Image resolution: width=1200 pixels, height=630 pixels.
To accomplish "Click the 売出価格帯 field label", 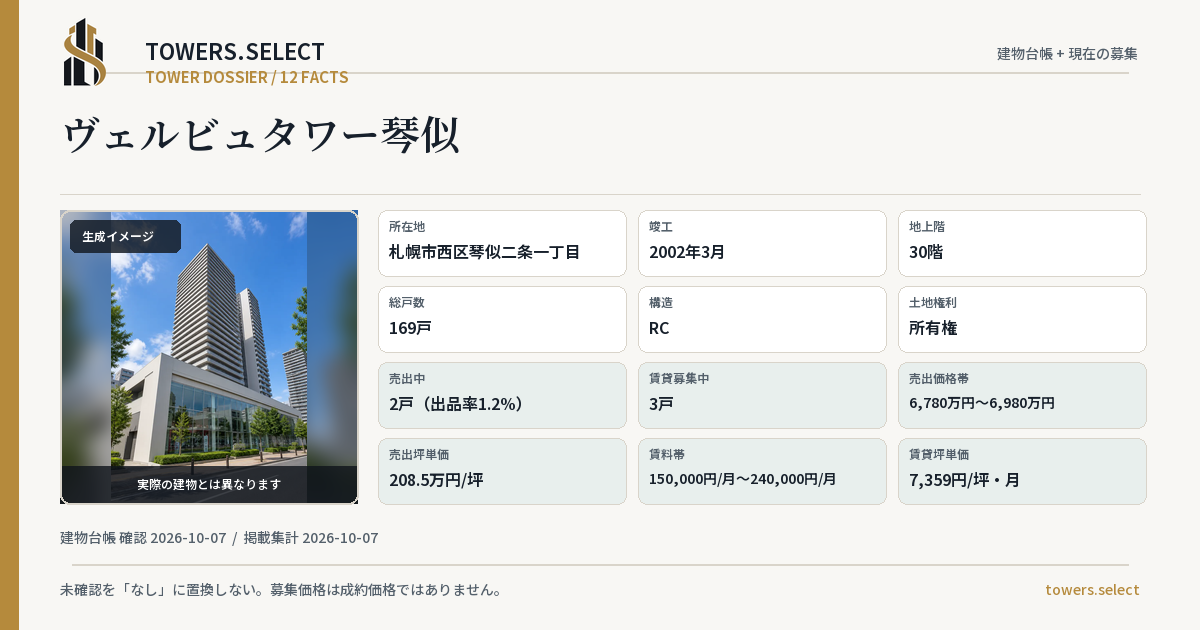I will pyautogui.click(x=939, y=379).
